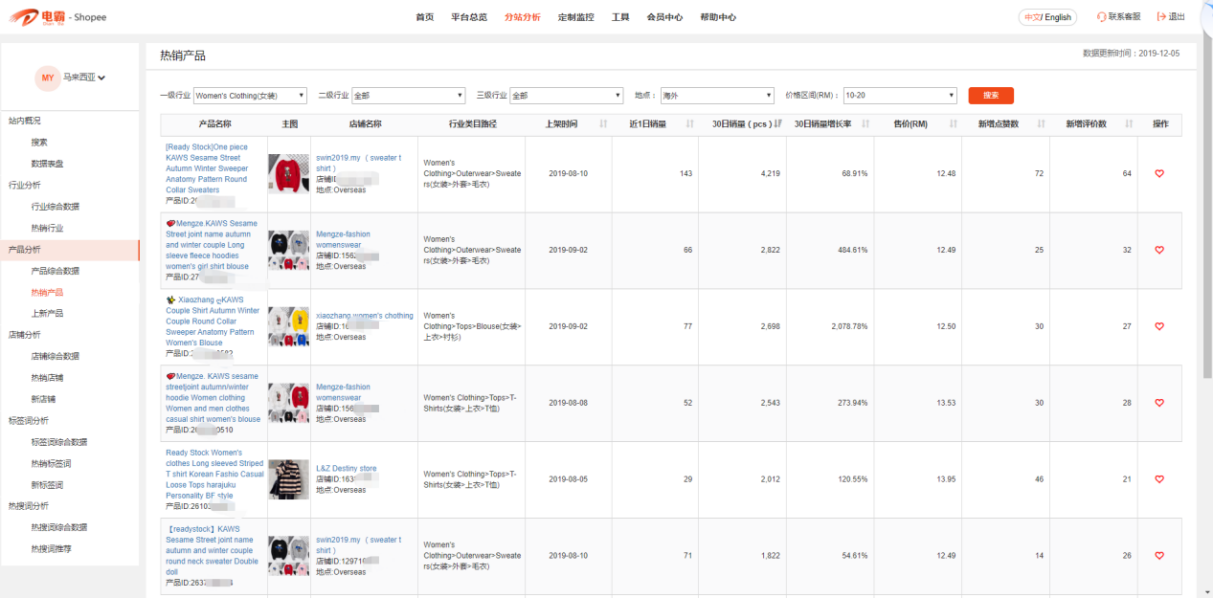Open the 价格区间(RM) 10-20 dropdown
The width and height of the screenshot is (1213, 598).
coord(900,96)
